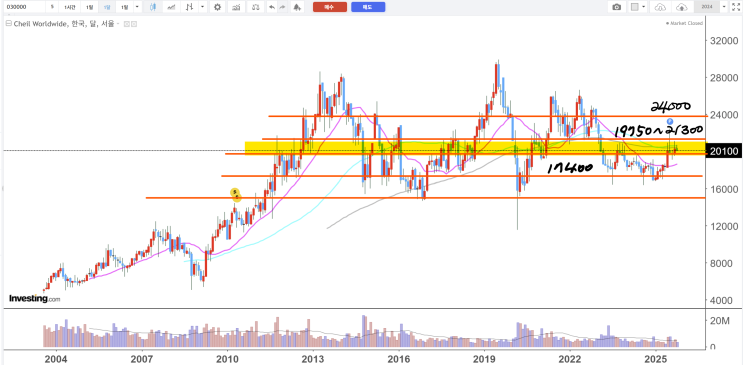Click the 20100 current price label

tap(723, 151)
